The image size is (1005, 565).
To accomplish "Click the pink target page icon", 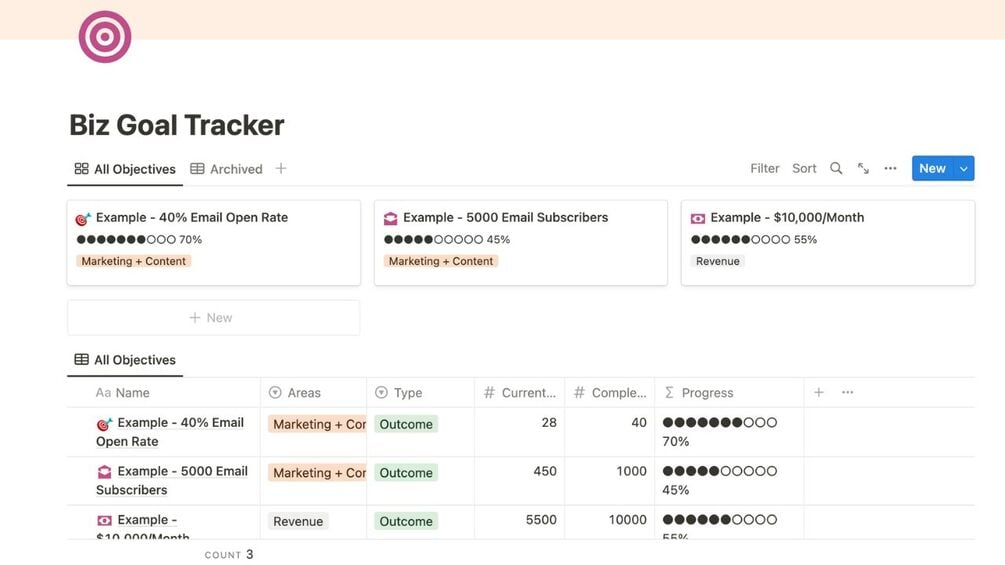I will (x=105, y=37).
